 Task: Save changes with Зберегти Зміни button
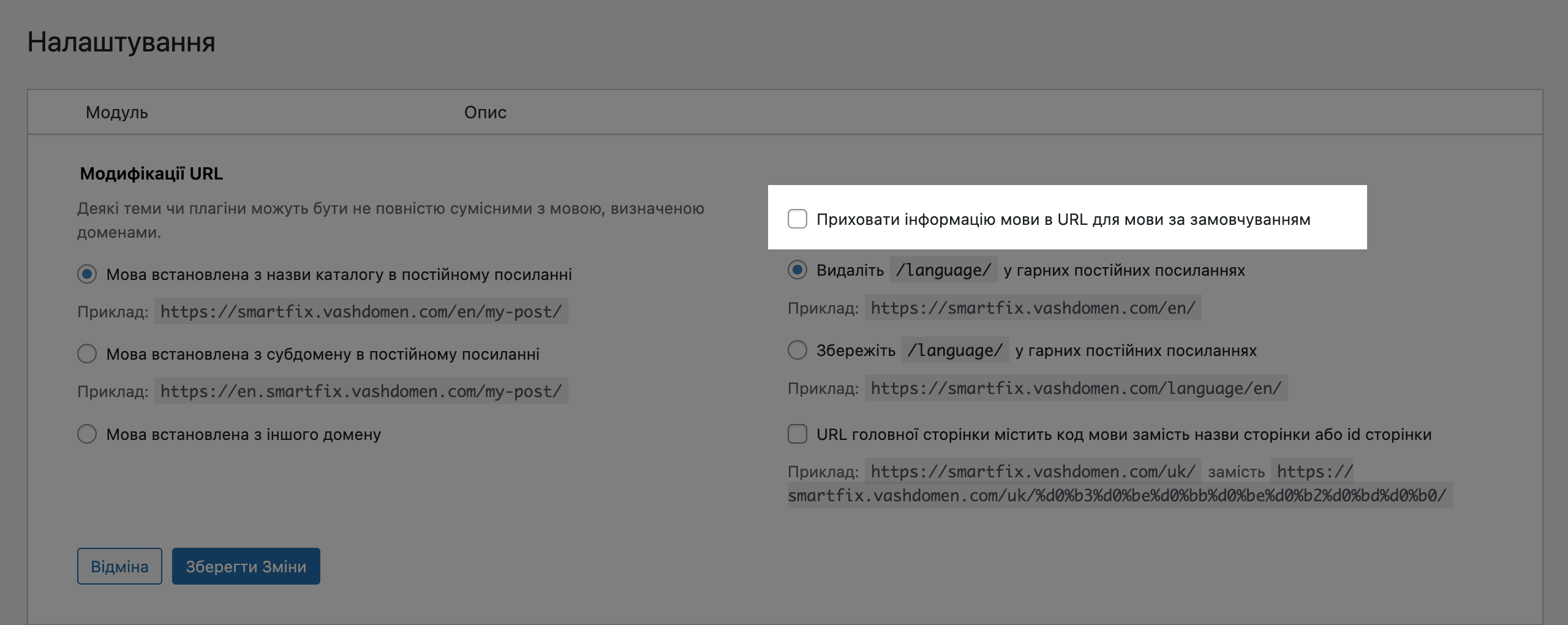246,566
